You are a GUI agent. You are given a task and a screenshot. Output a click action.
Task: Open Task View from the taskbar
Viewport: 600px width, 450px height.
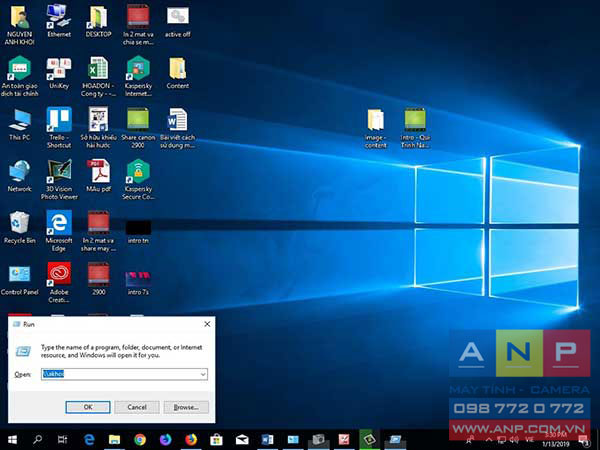tap(62, 440)
